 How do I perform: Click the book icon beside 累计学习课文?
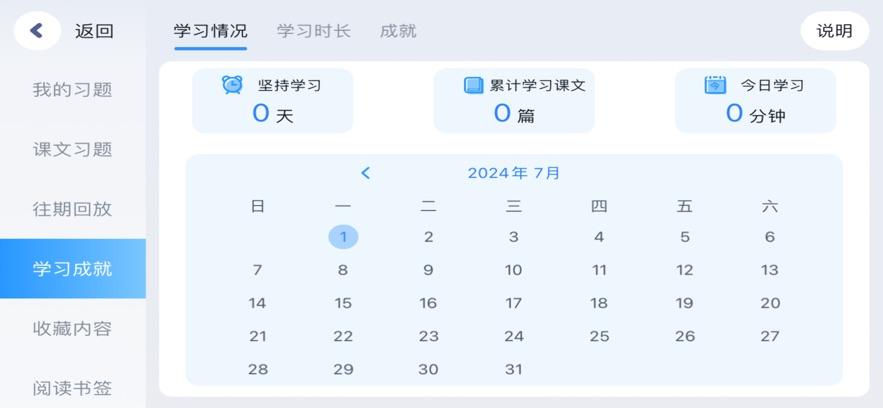click(x=473, y=85)
